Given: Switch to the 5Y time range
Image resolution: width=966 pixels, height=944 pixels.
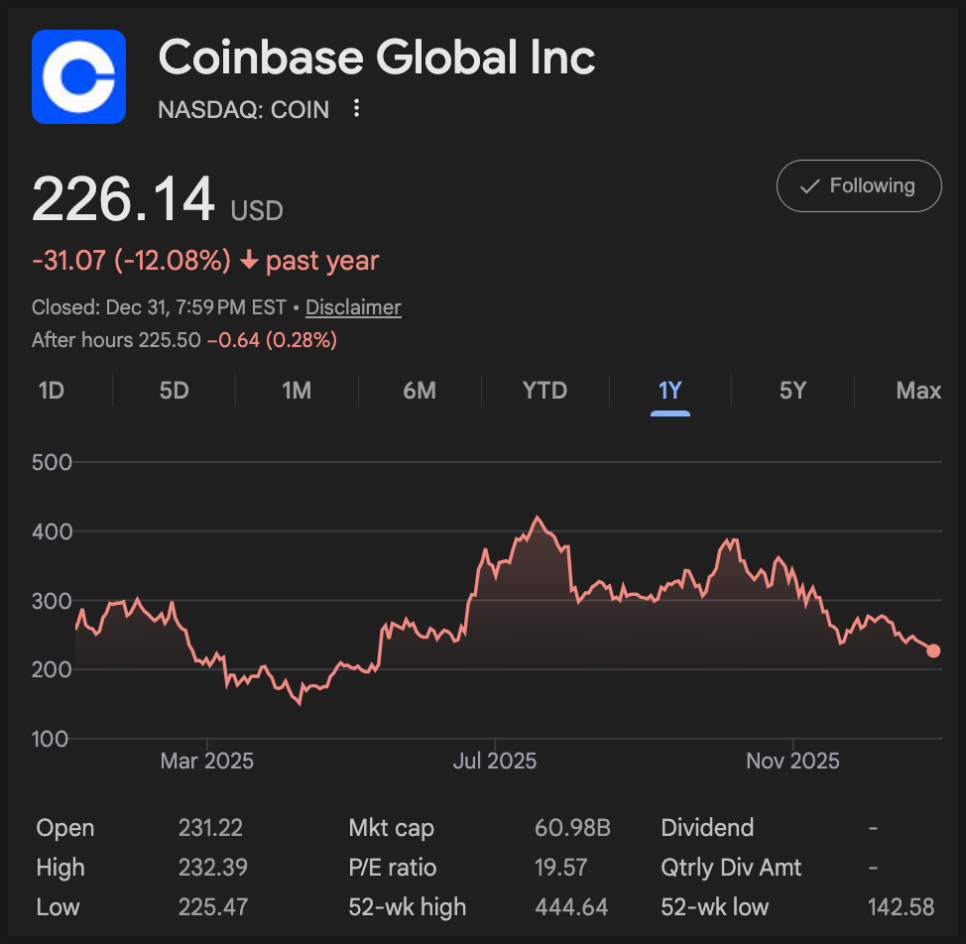Looking at the screenshot, I should coord(792,390).
